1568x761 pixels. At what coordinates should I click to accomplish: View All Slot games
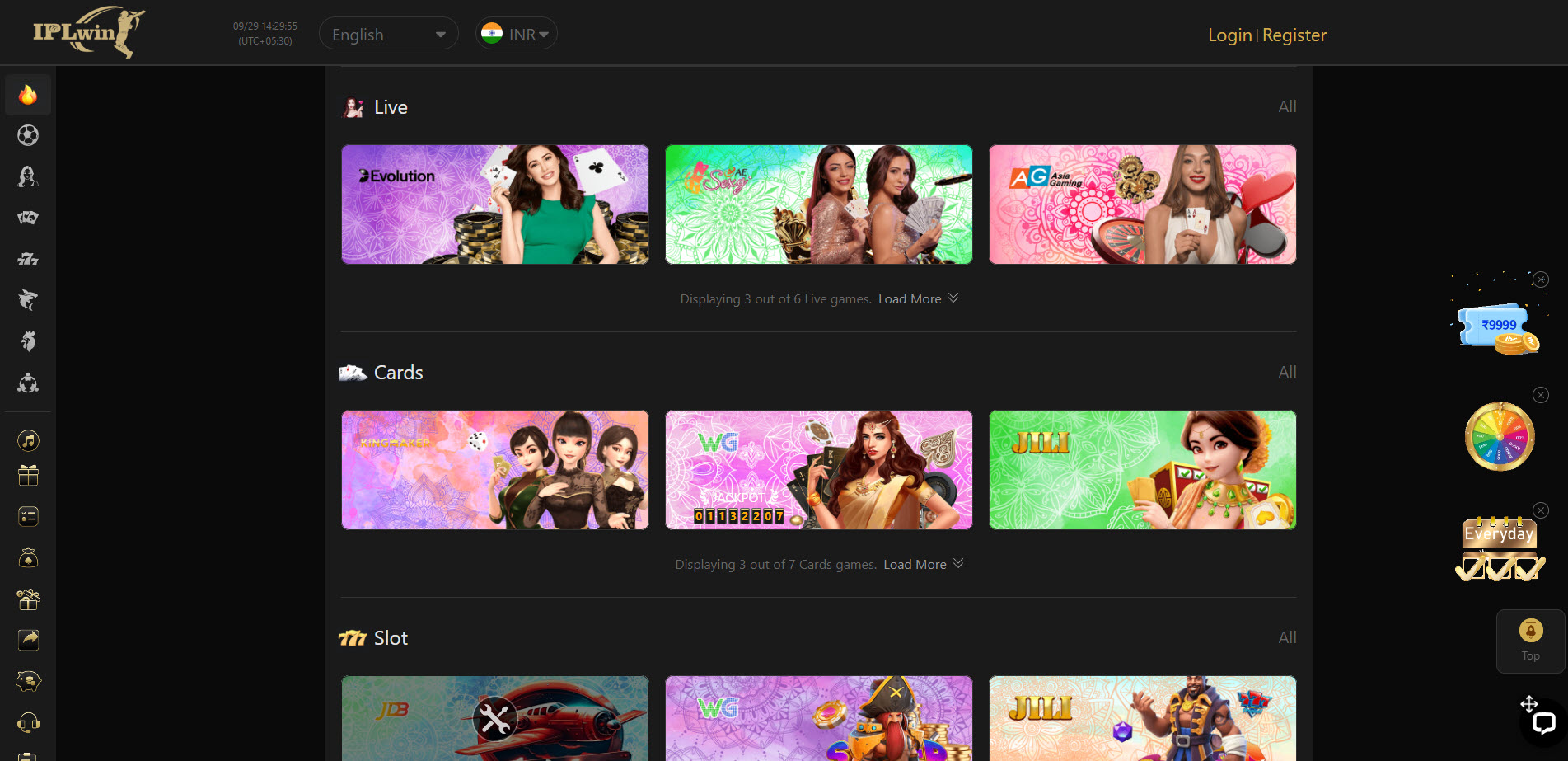click(x=1287, y=637)
